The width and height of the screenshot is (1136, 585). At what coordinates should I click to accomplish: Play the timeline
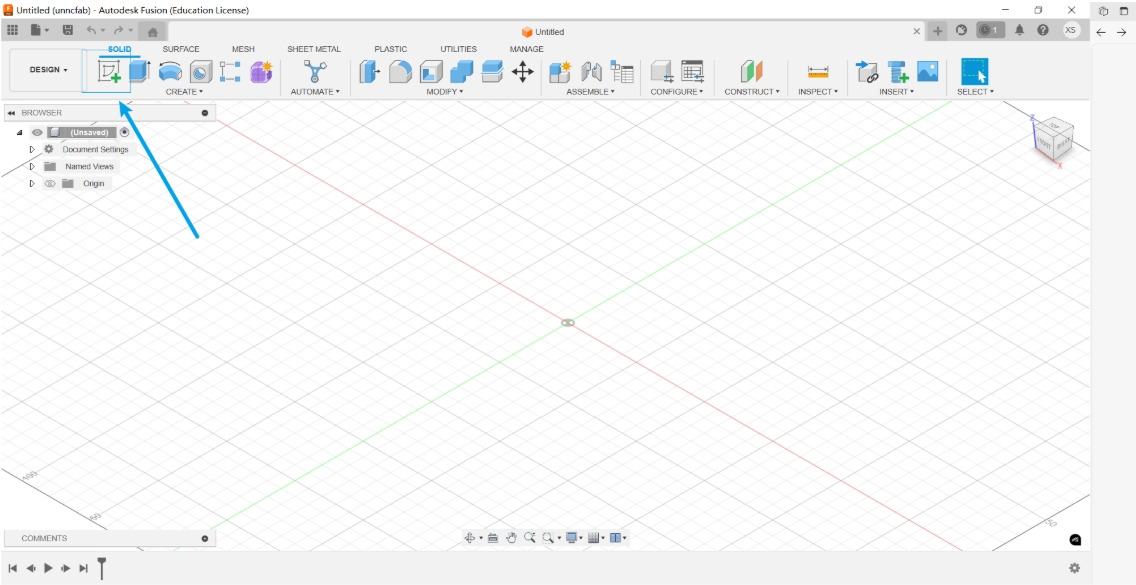point(48,568)
